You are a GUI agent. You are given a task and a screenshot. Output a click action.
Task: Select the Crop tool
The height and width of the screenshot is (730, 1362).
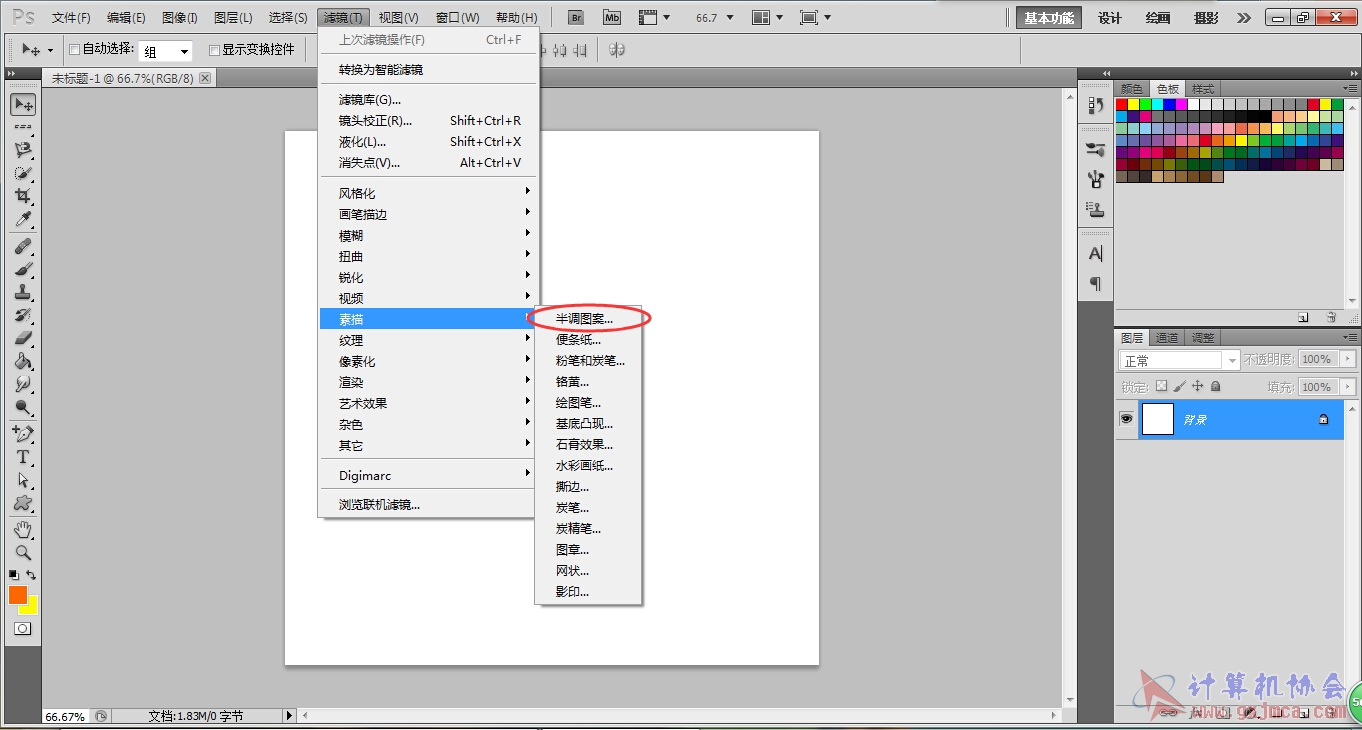[x=23, y=196]
